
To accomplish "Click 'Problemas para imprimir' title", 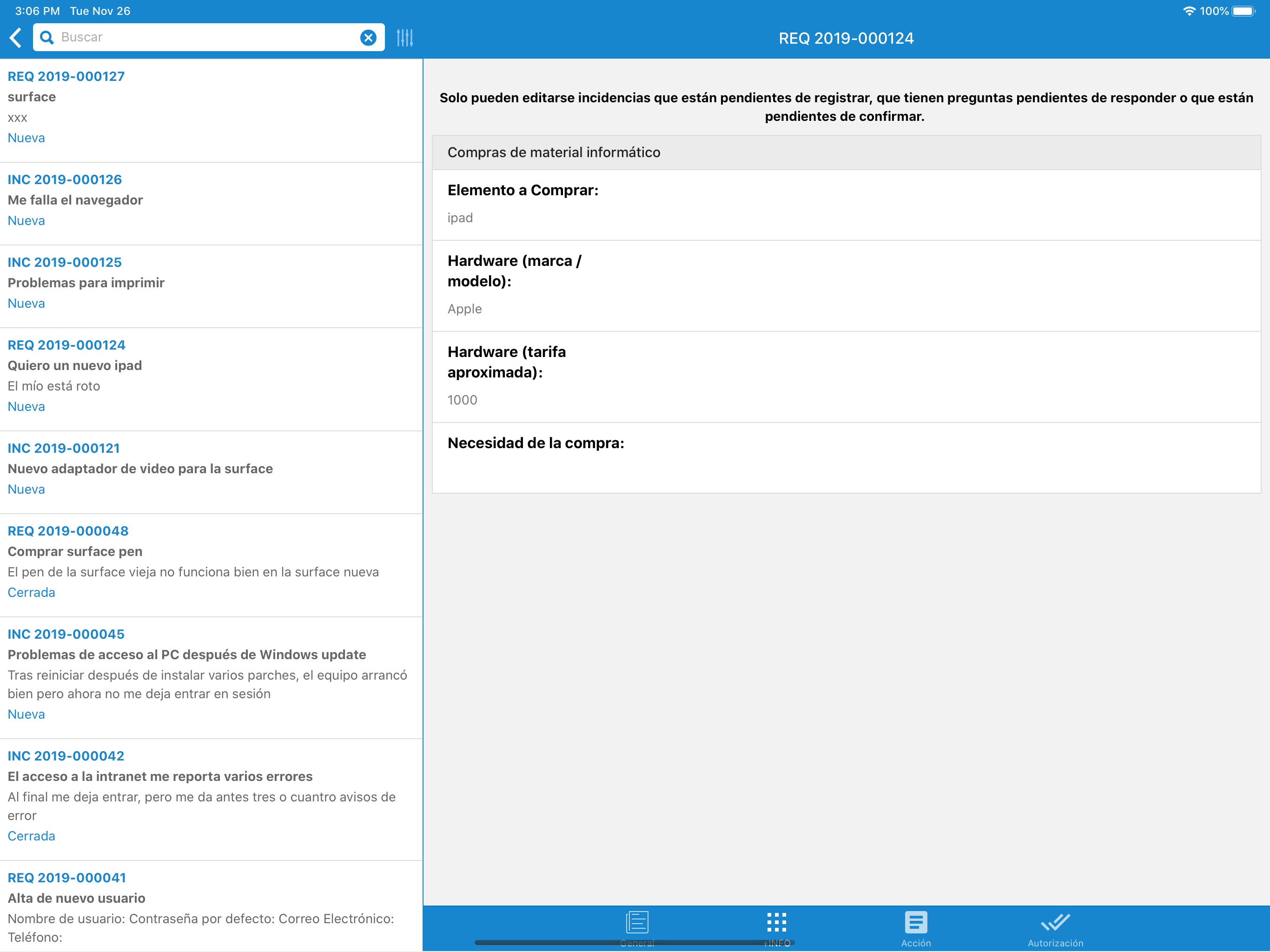I will [86, 283].
